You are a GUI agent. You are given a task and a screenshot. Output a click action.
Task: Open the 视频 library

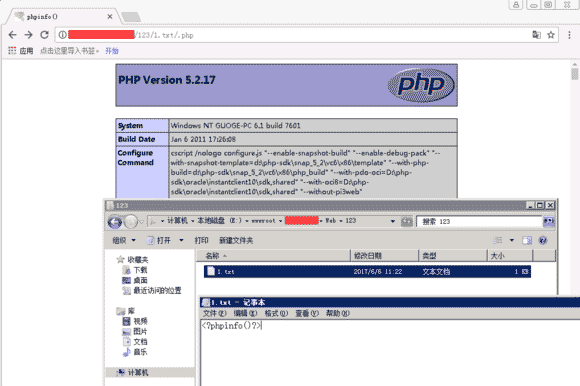pos(135,321)
